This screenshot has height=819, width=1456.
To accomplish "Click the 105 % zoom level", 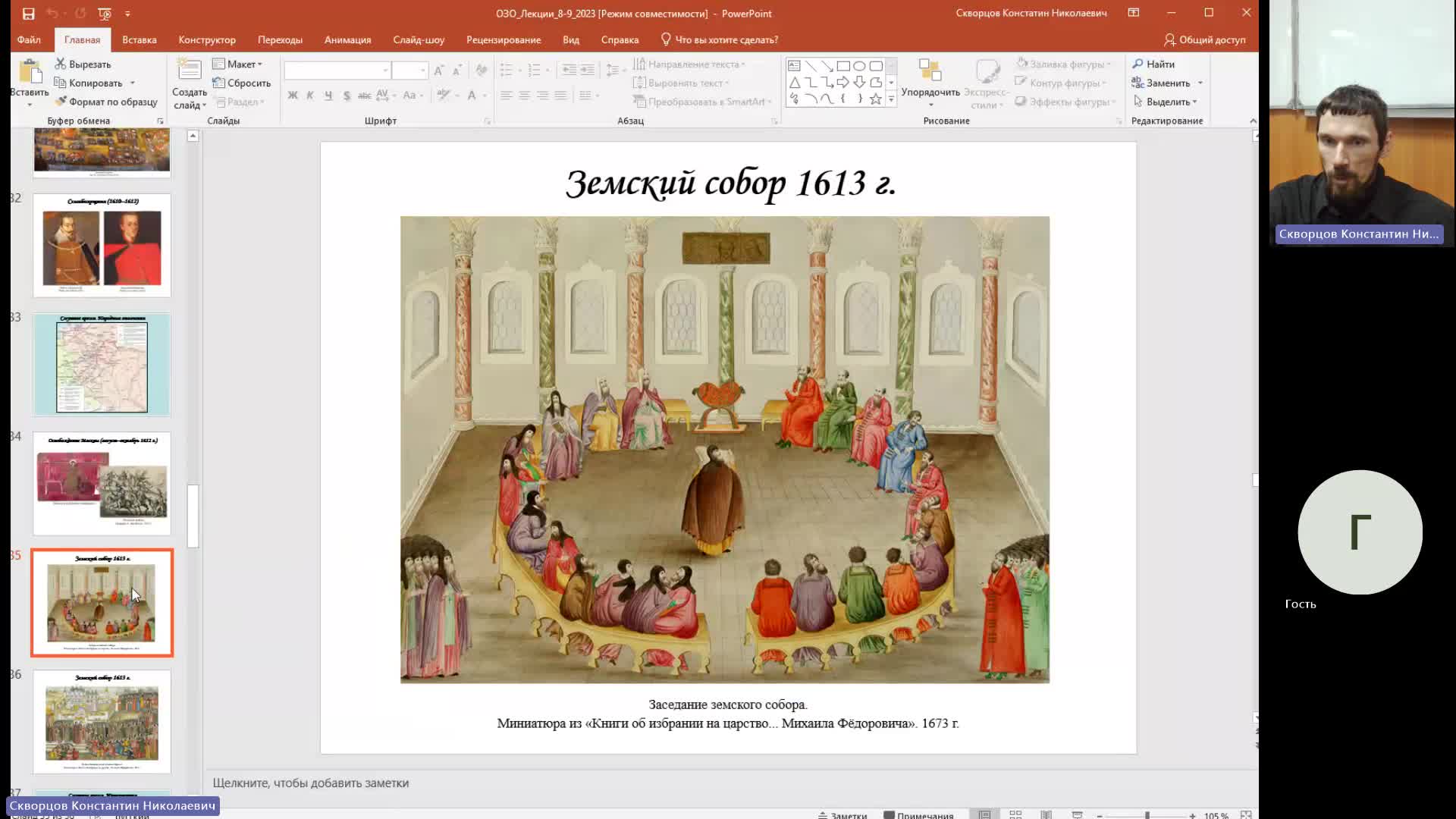I will (1216, 815).
